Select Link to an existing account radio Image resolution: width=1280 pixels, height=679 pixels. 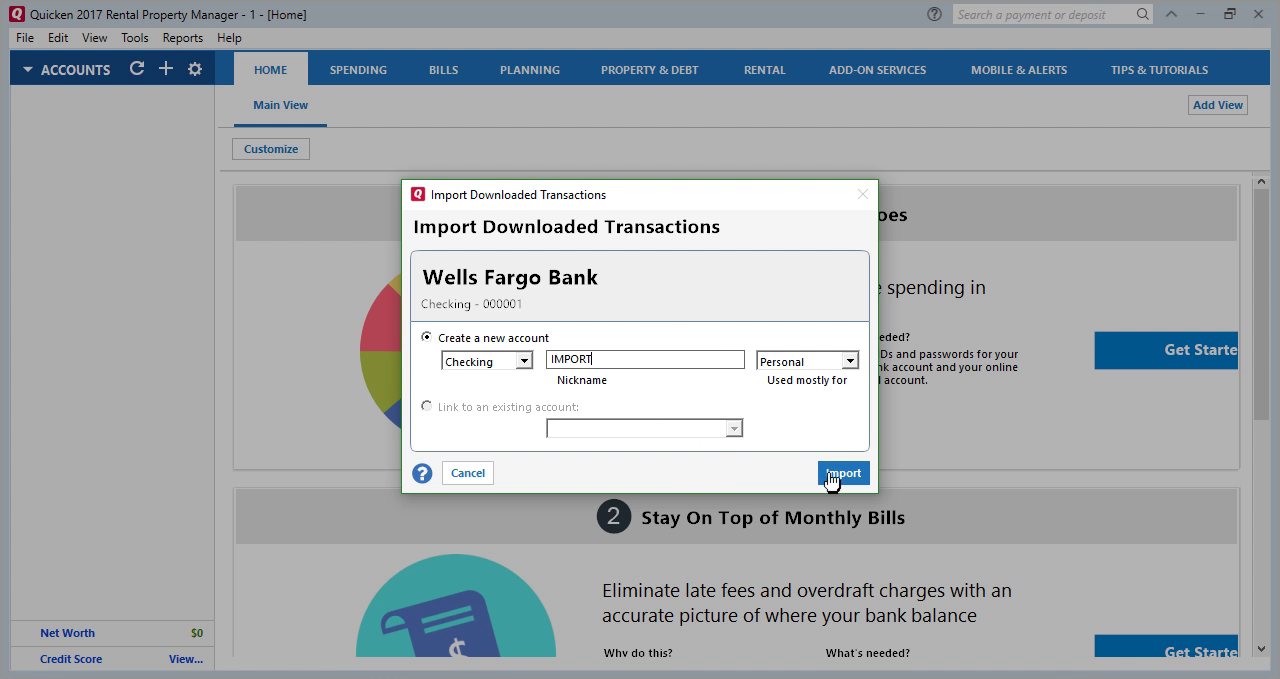(x=427, y=406)
